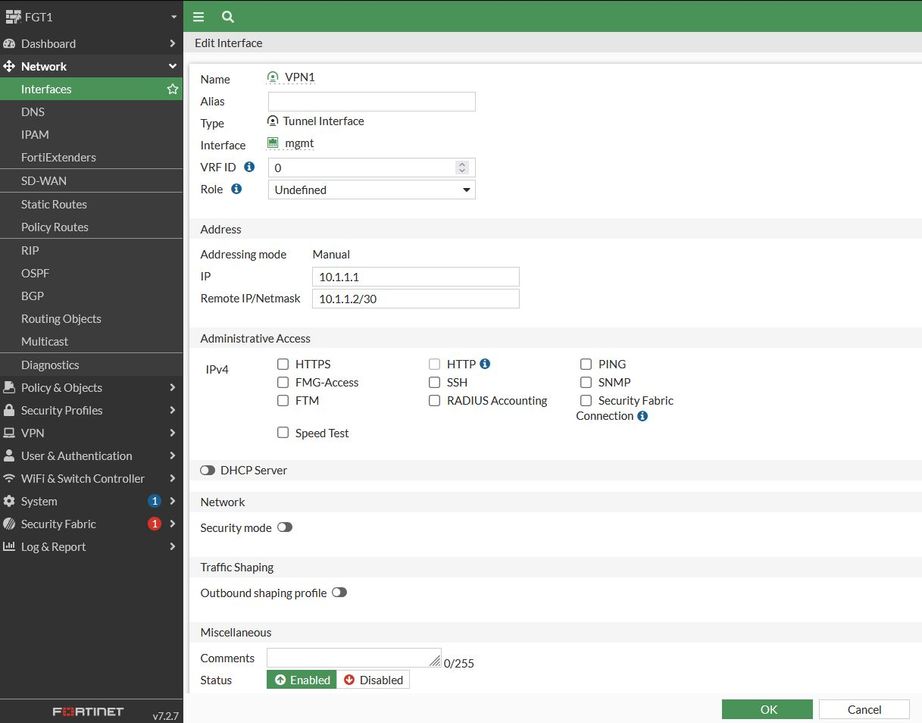Viewport: 922px width, 723px height.
Task: Click the Role info icon
Action: [x=237, y=189]
